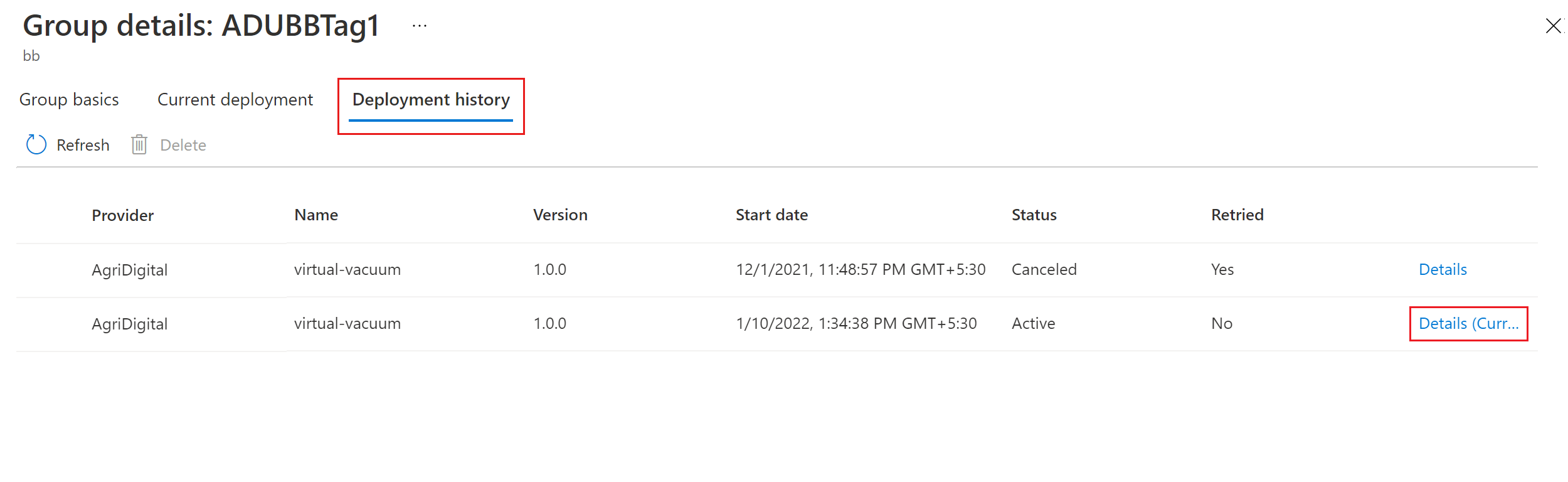Sort by the Start date column header
This screenshot has height=482, width=1568.
771,215
